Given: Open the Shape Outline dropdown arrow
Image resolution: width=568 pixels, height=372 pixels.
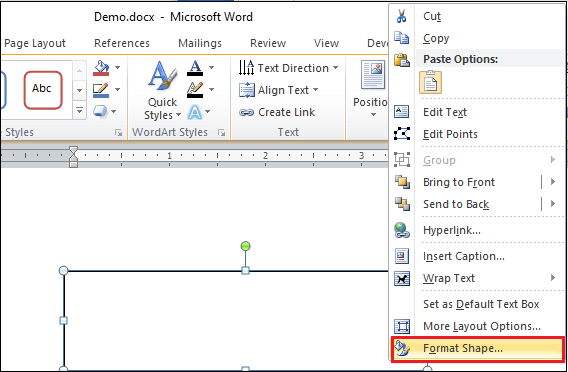Looking at the screenshot, I should (x=117, y=89).
